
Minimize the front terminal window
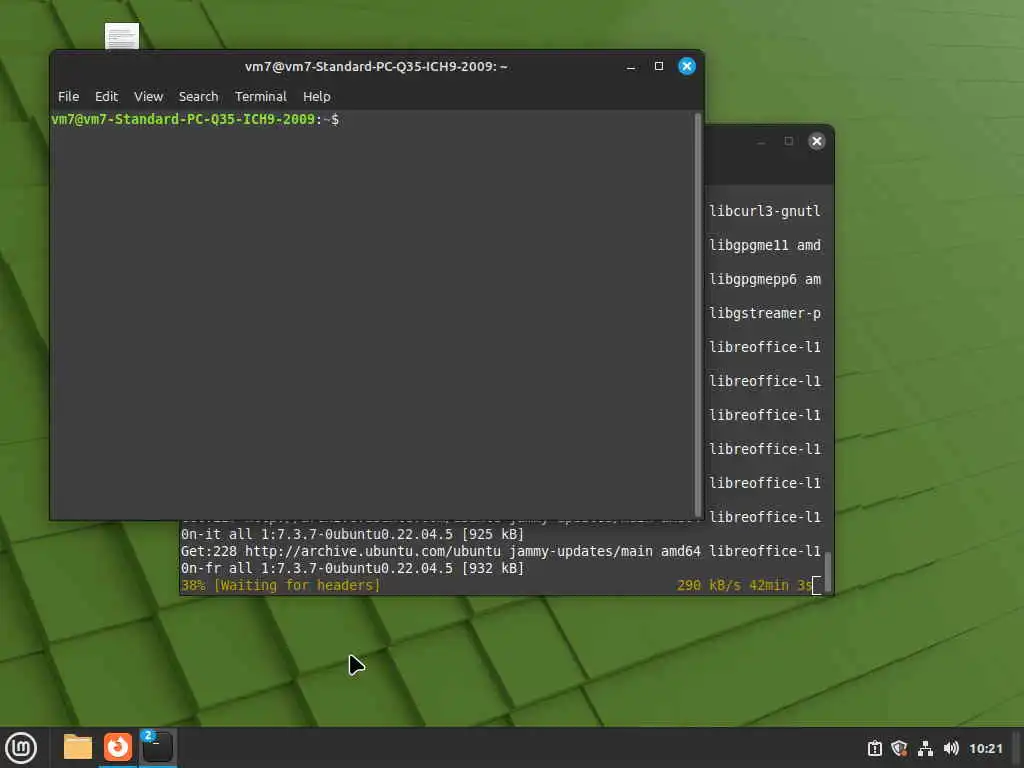coord(631,67)
